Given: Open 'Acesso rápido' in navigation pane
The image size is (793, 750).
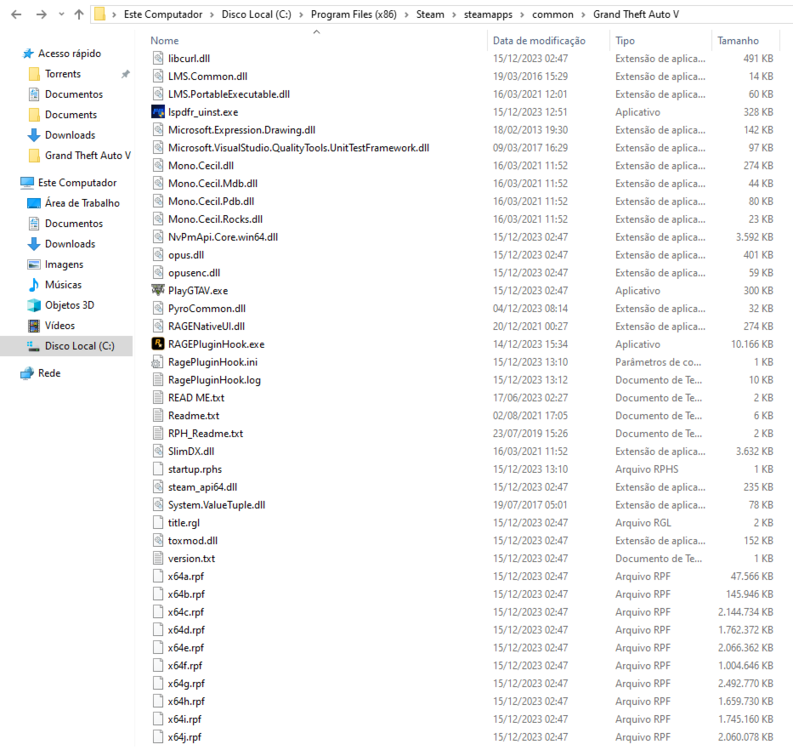Looking at the screenshot, I should [x=69, y=54].
